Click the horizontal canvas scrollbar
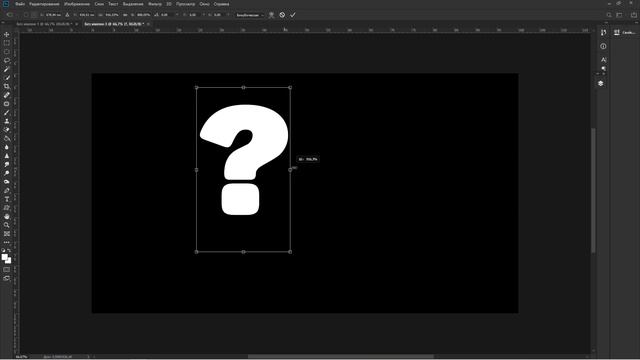The width and height of the screenshot is (640, 360). 341,357
